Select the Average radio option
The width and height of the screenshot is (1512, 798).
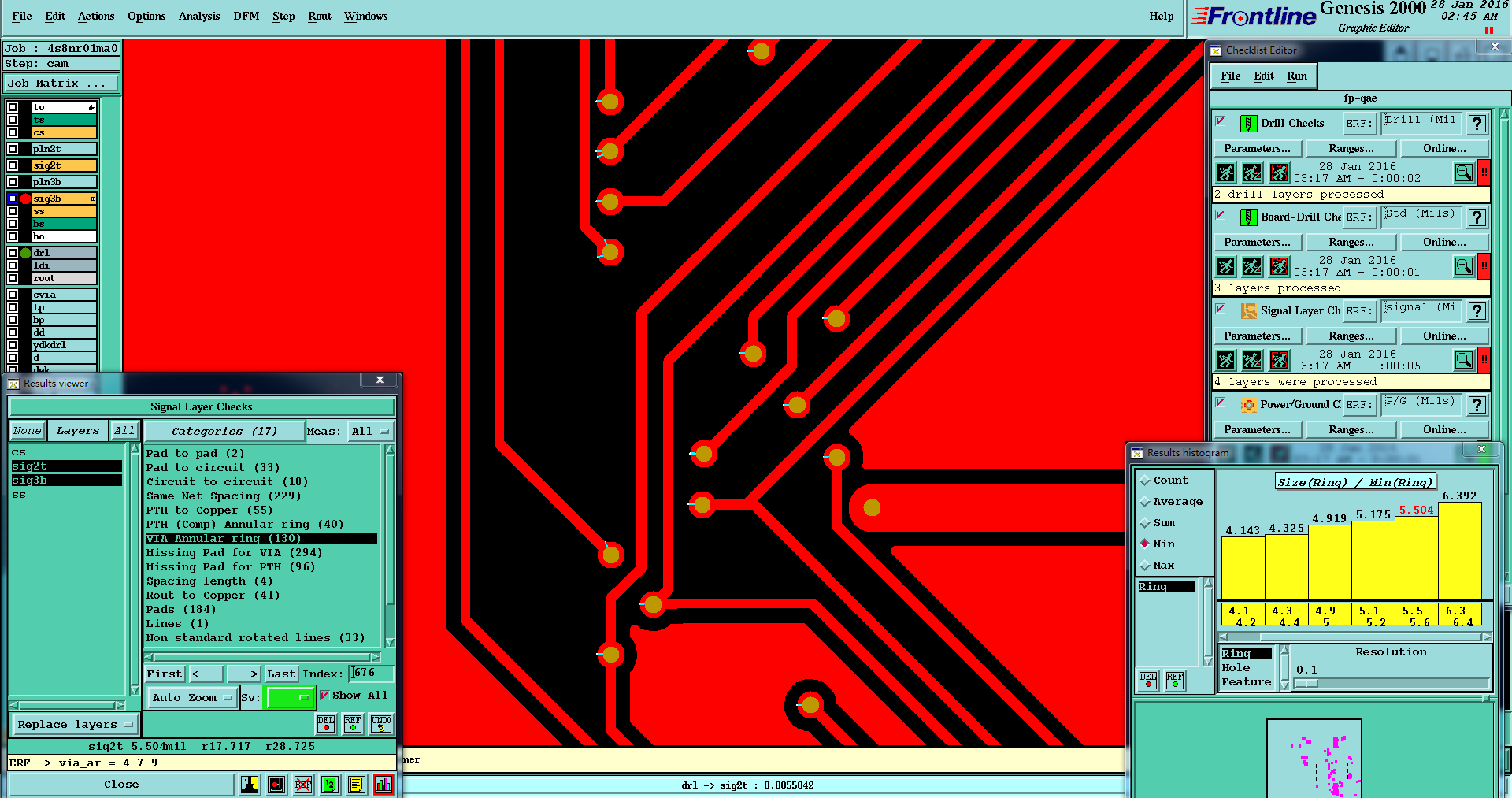point(1145,502)
